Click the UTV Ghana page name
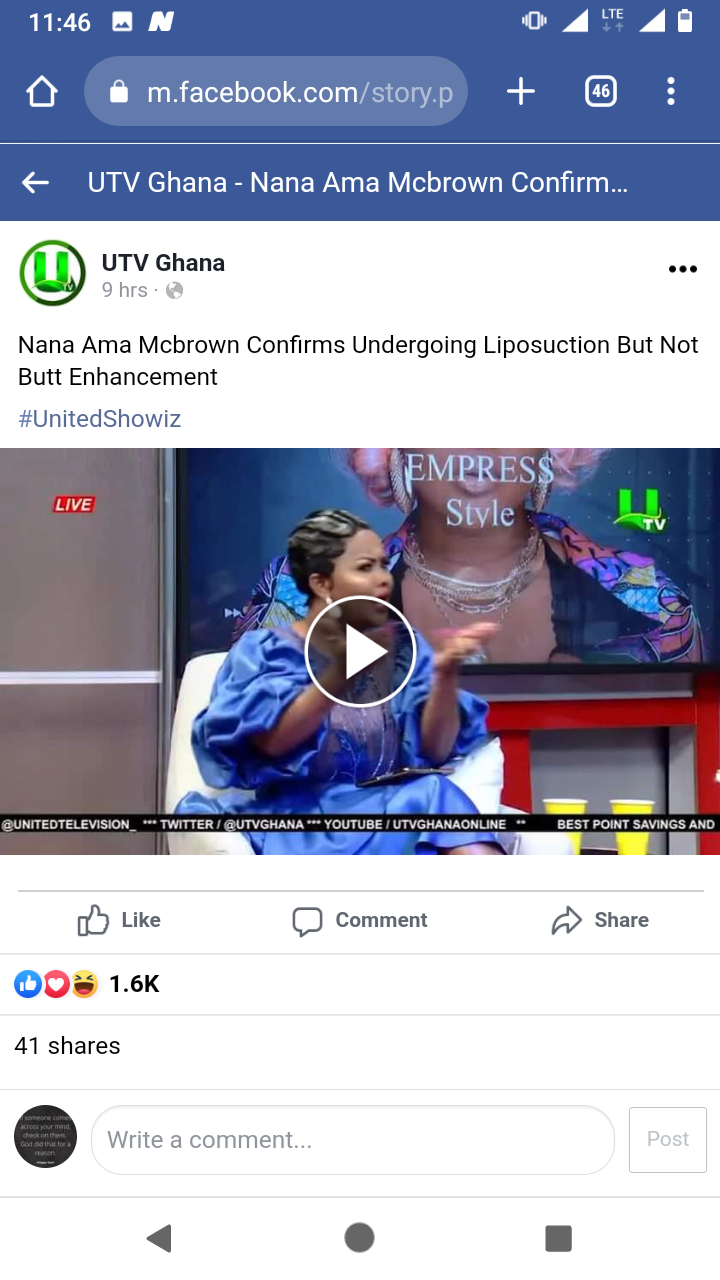The width and height of the screenshot is (720, 1280). [163, 263]
